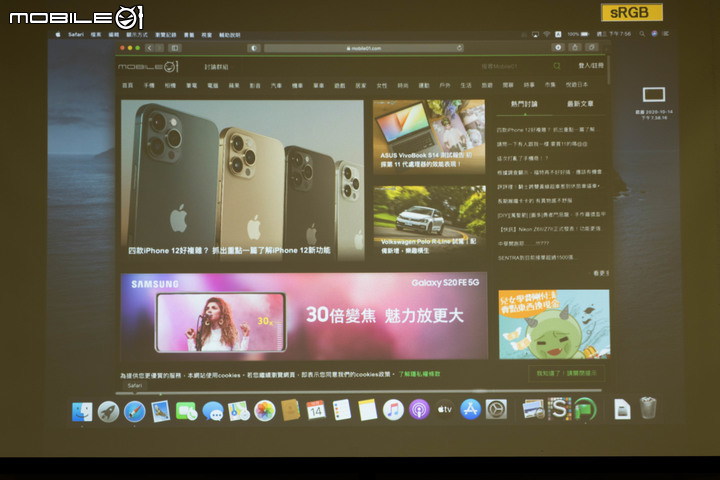Open App Store icon in Dock
This screenshot has width=720, height=480.
pos(470,409)
